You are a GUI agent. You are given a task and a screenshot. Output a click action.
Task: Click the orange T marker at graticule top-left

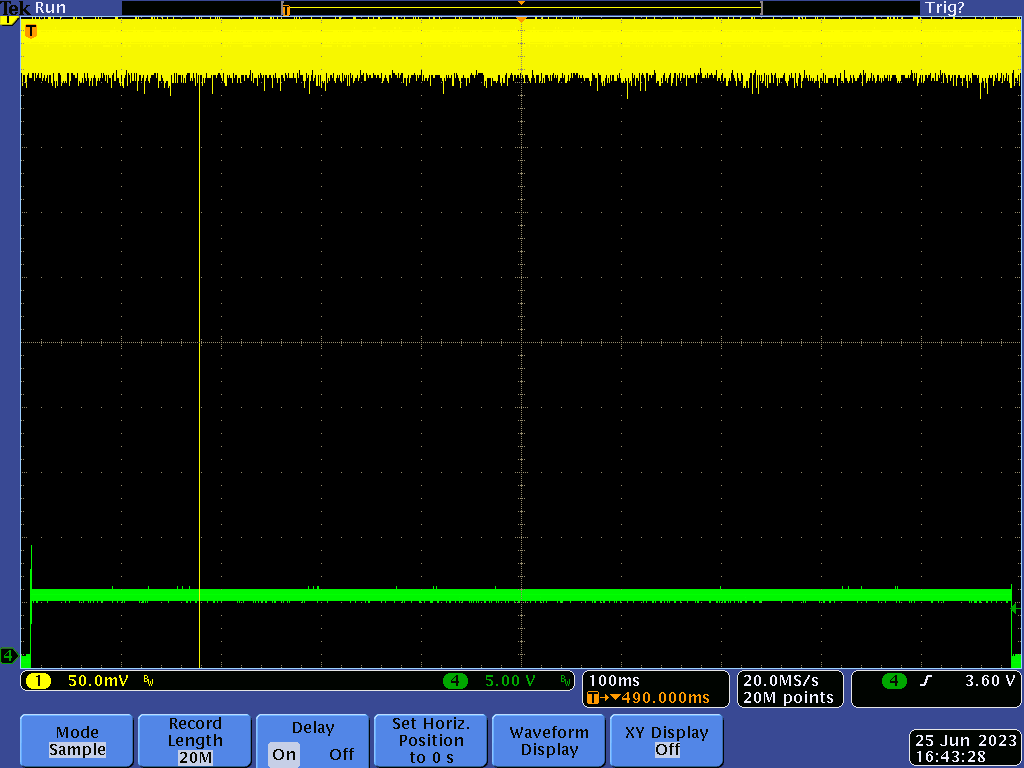(30, 31)
